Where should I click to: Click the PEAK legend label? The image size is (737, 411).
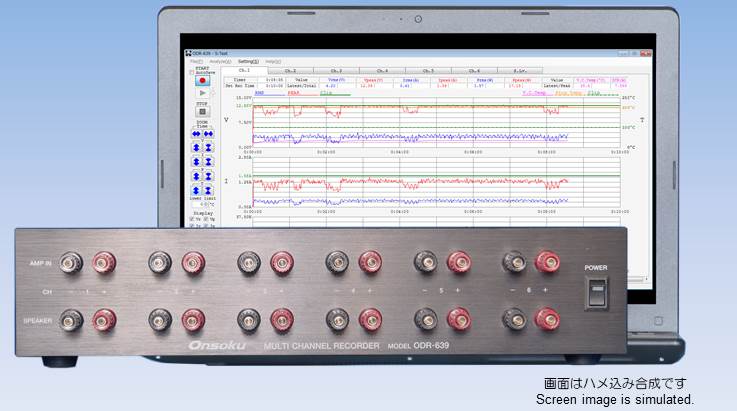coord(293,93)
